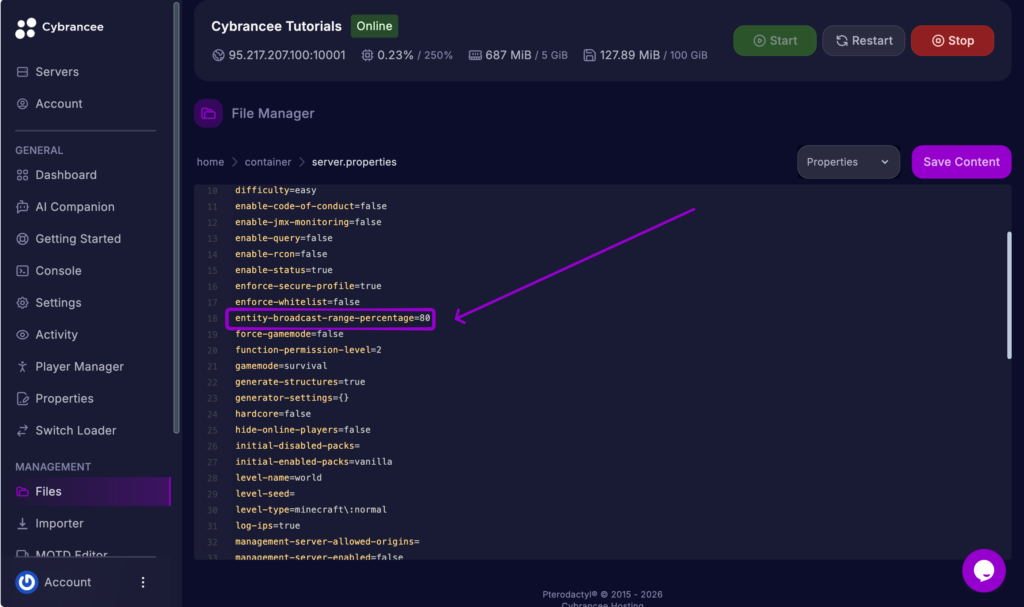Click the AI Companion robot icon
The image size is (1024, 607).
click(22, 207)
